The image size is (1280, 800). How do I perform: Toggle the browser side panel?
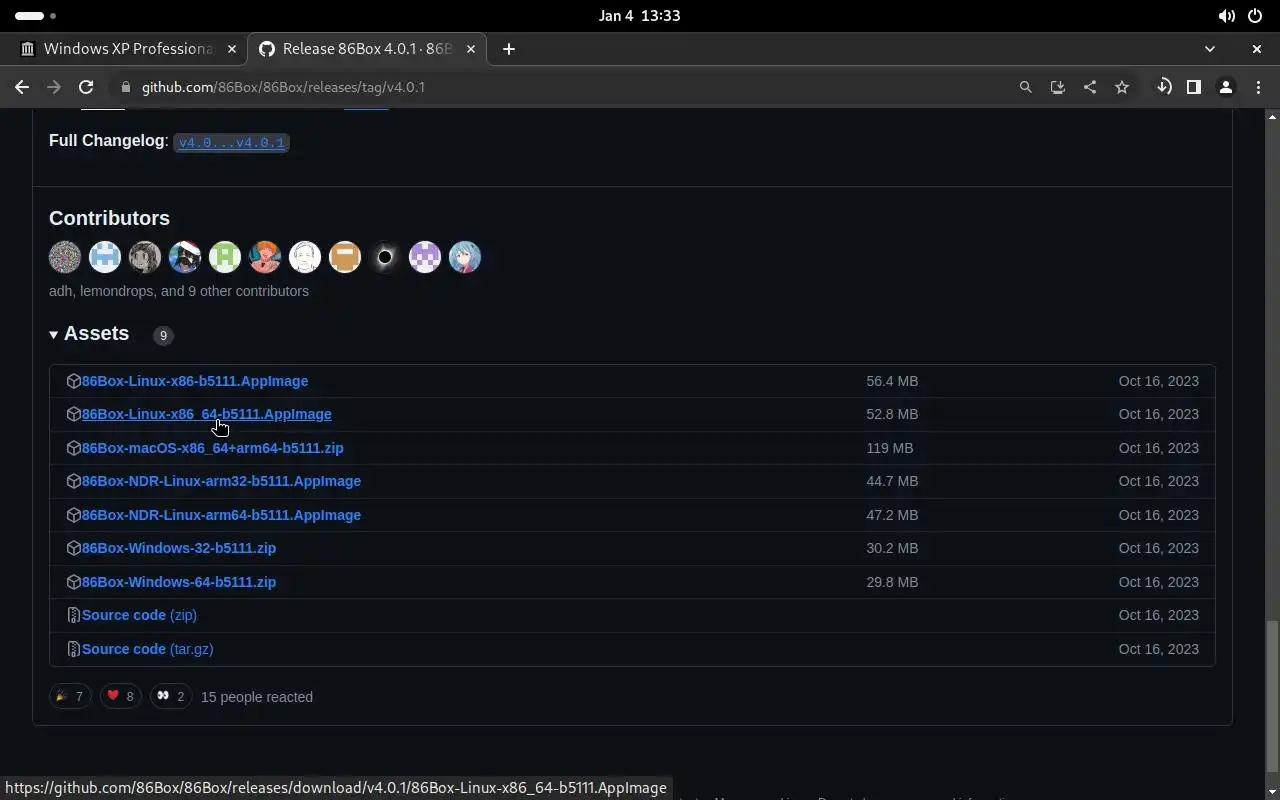coord(1193,87)
